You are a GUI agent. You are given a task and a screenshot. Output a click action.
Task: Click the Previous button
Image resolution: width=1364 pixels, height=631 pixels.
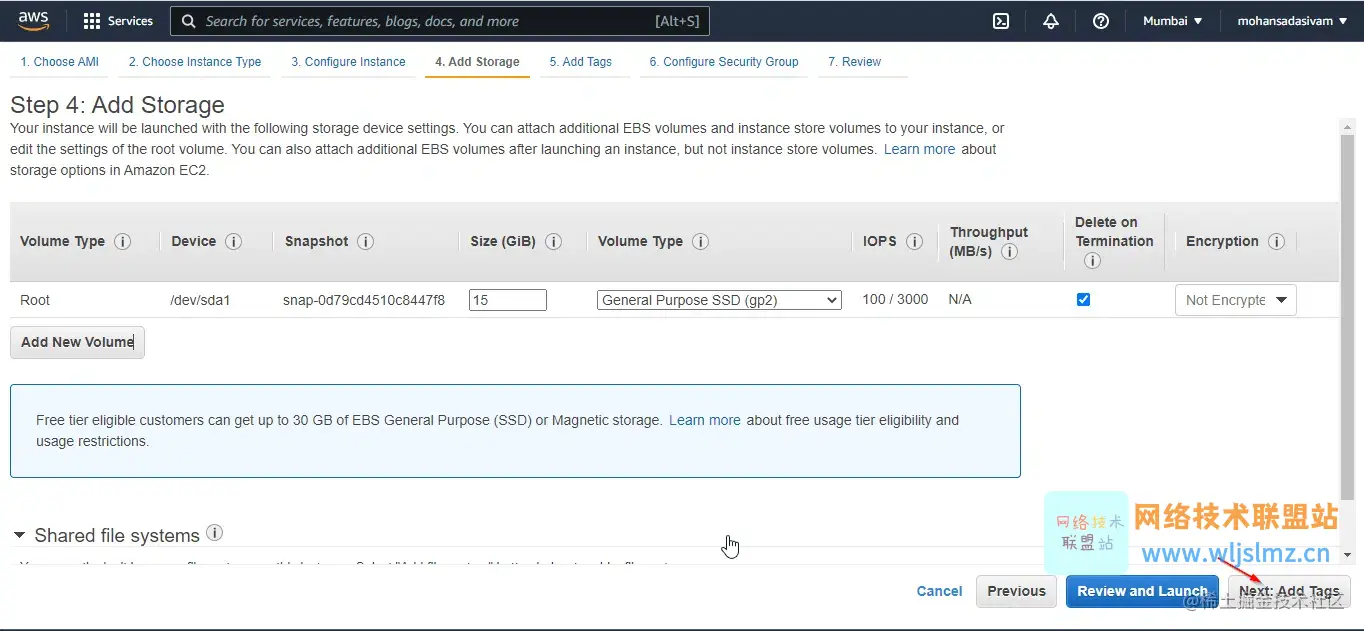point(1017,591)
